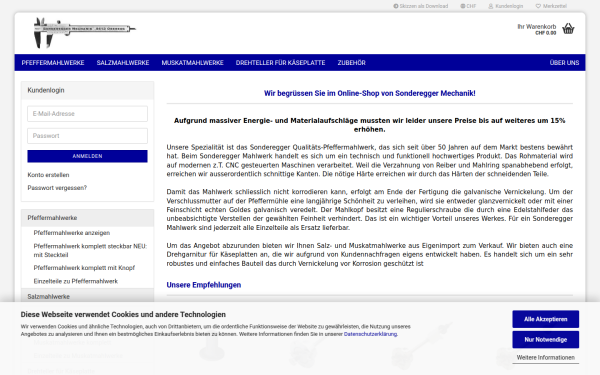
Task: Expand the Salzmahlwerke sidebar heading
Action: click(x=87, y=297)
